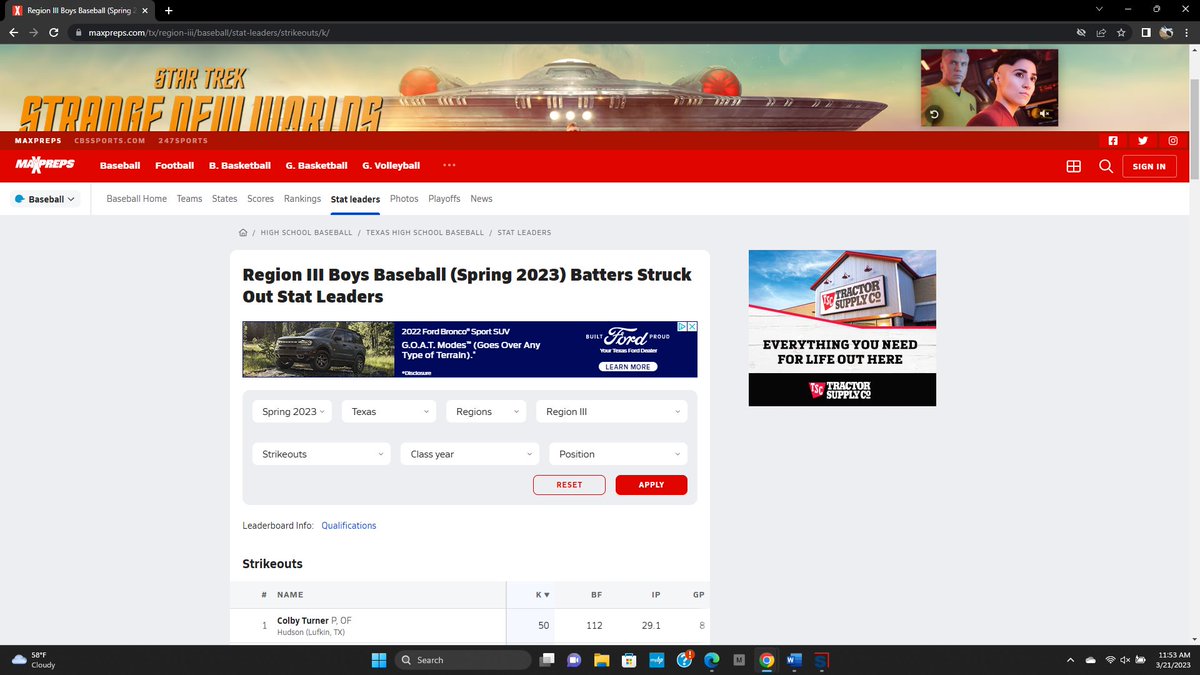This screenshot has width=1200, height=675.
Task: Open Microsoft Edge from taskbar
Action: click(712, 660)
